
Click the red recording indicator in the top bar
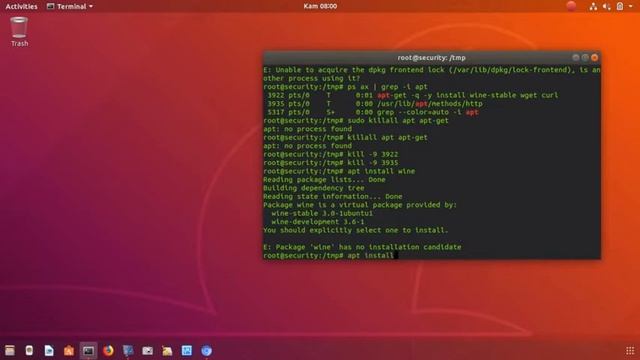coord(571,6)
